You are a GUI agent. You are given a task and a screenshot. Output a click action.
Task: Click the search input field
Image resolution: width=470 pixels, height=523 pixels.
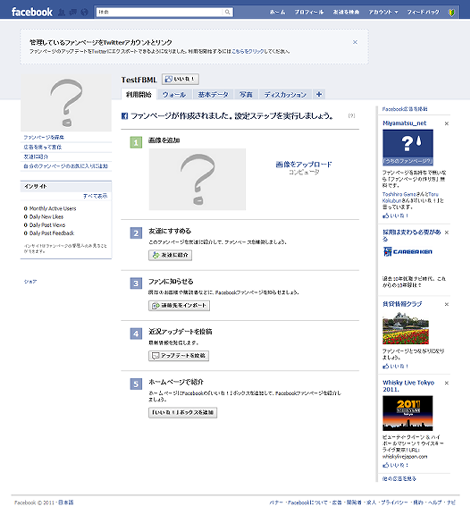[159, 12]
